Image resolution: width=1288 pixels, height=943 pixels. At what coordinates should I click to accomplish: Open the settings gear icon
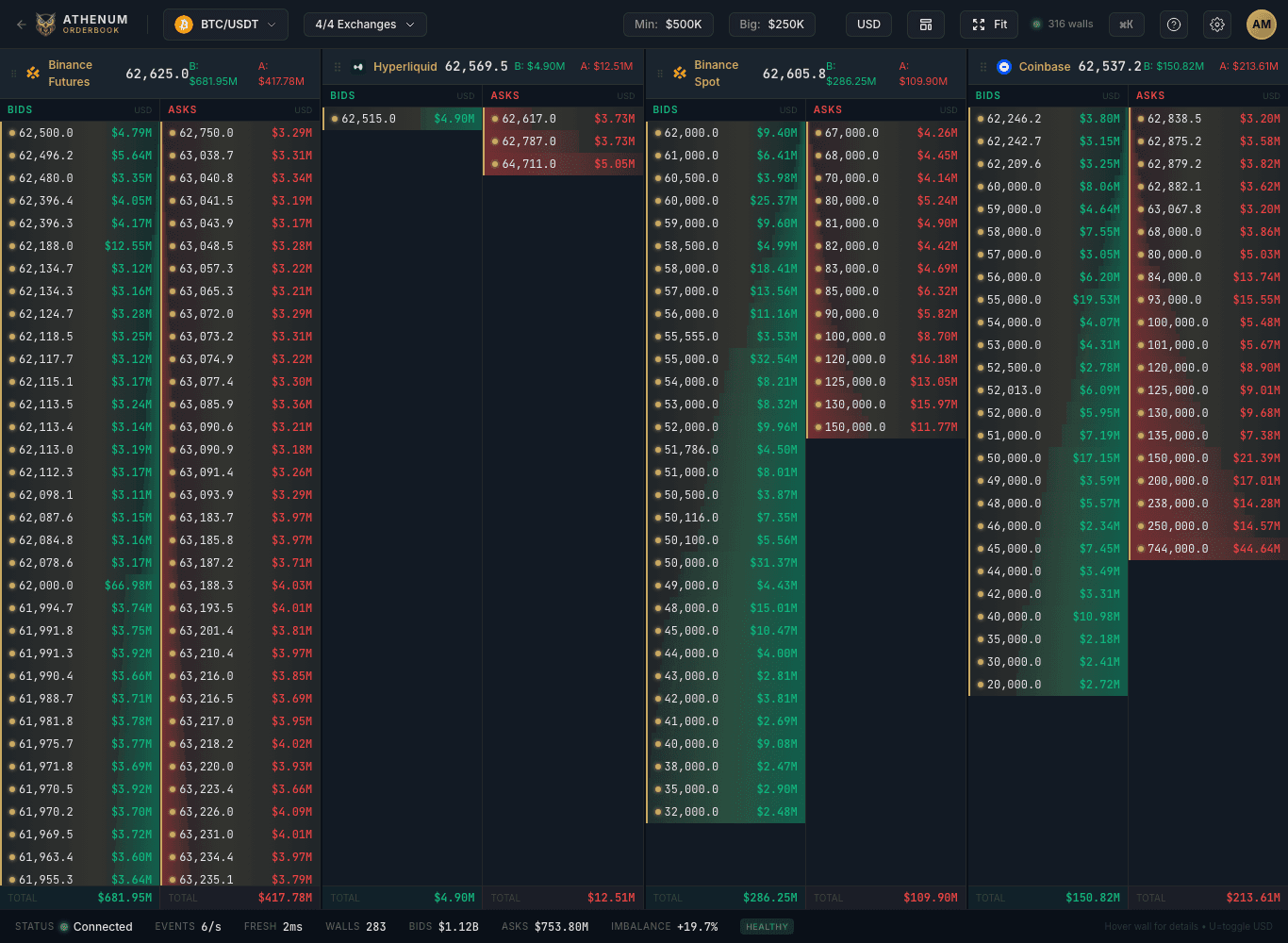click(1217, 25)
